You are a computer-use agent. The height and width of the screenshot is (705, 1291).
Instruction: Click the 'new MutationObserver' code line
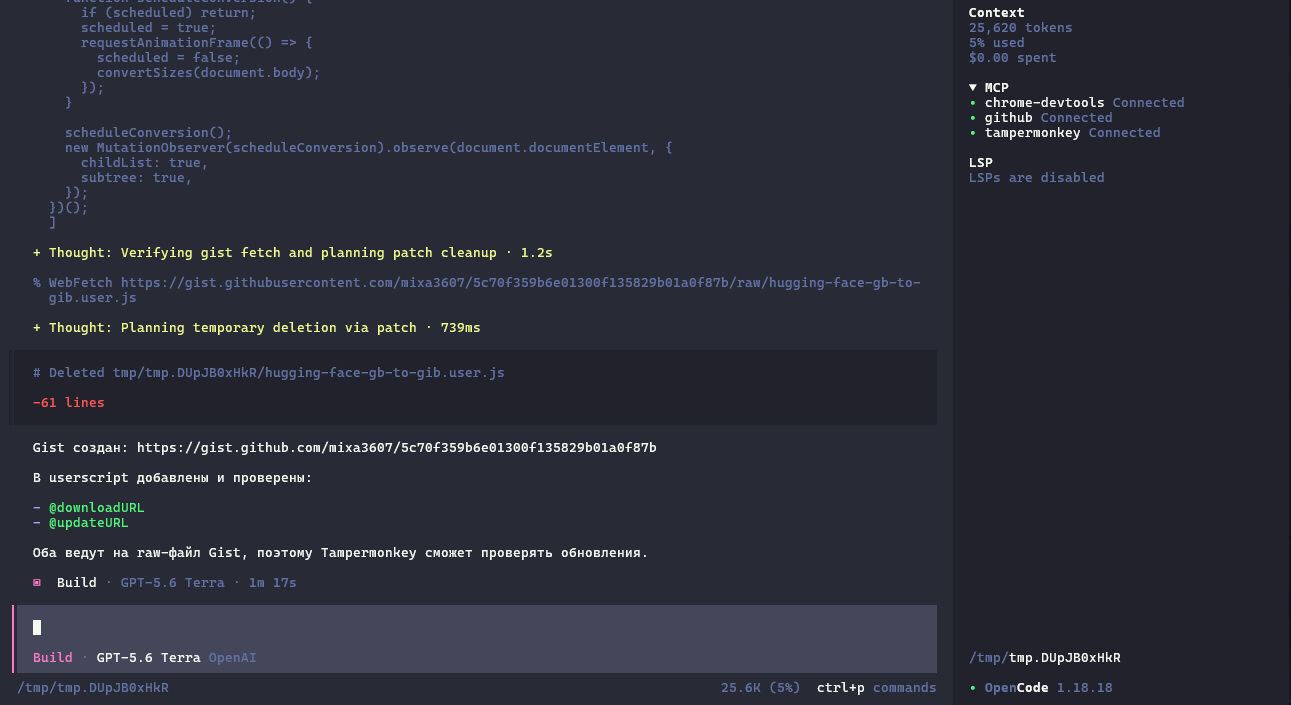(x=369, y=148)
